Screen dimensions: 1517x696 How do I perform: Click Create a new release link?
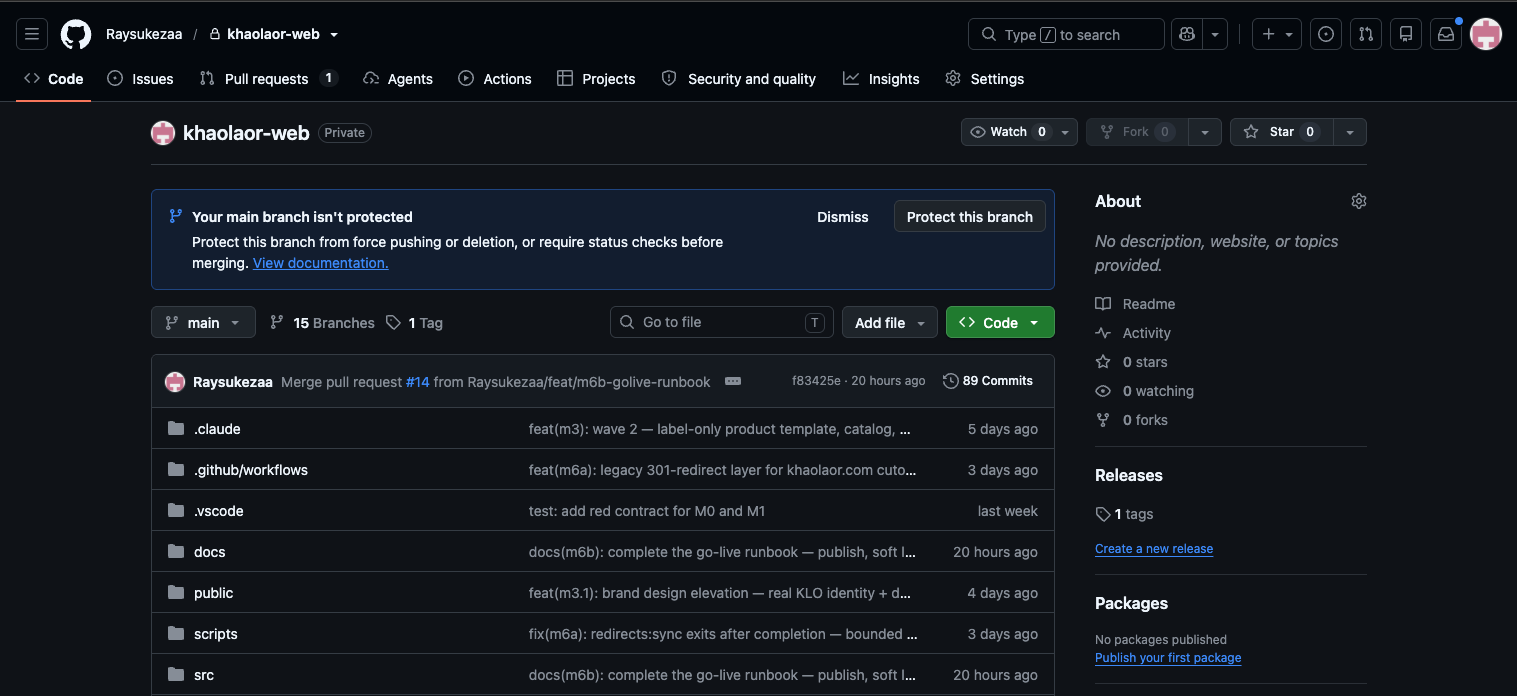click(1154, 549)
